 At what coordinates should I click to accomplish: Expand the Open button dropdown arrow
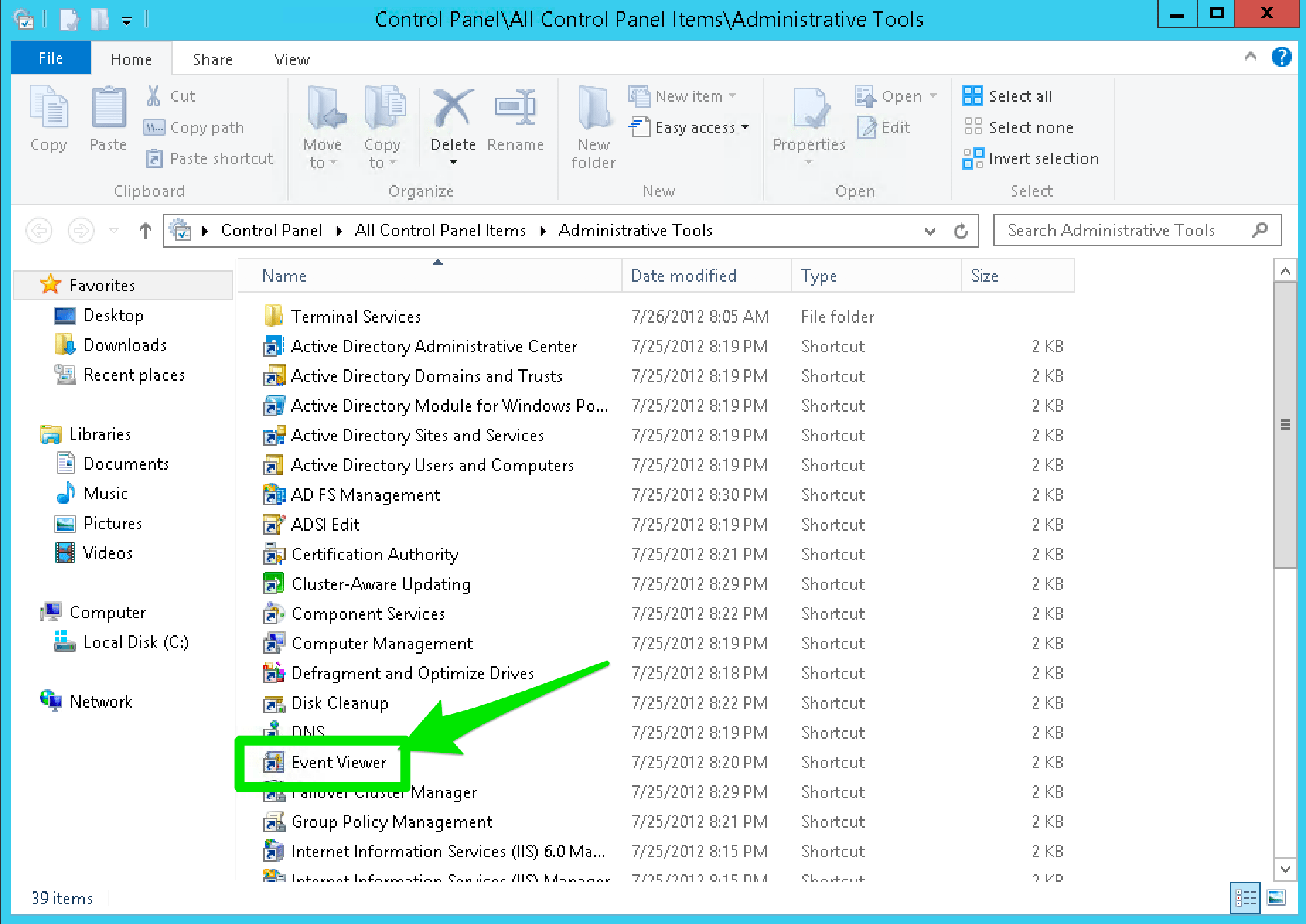click(934, 95)
